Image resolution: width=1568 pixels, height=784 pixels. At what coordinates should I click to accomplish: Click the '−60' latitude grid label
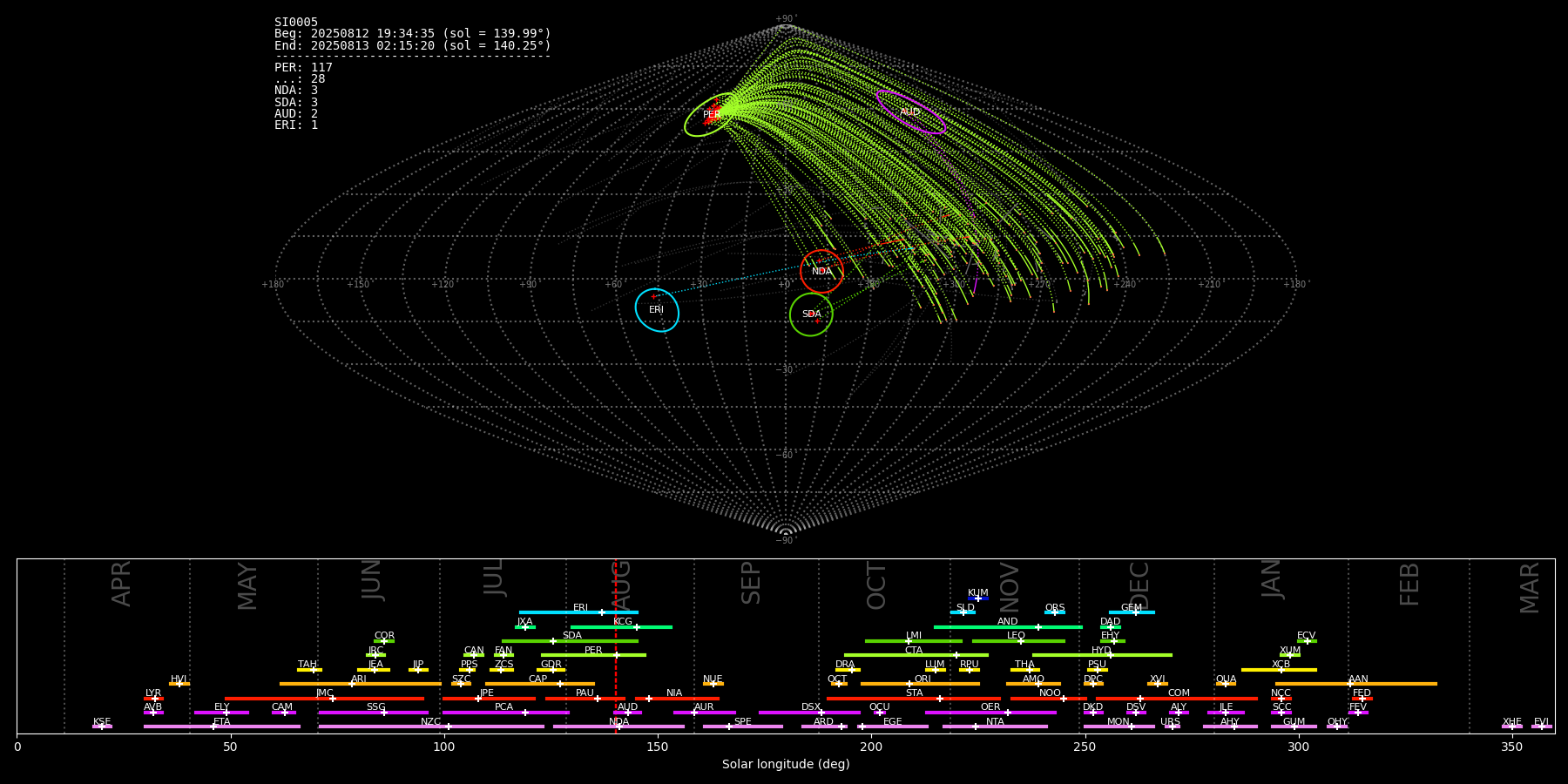(785, 456)
